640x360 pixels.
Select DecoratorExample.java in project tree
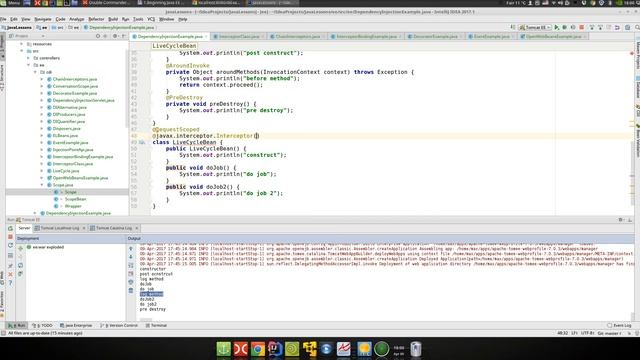click(75, 93)
